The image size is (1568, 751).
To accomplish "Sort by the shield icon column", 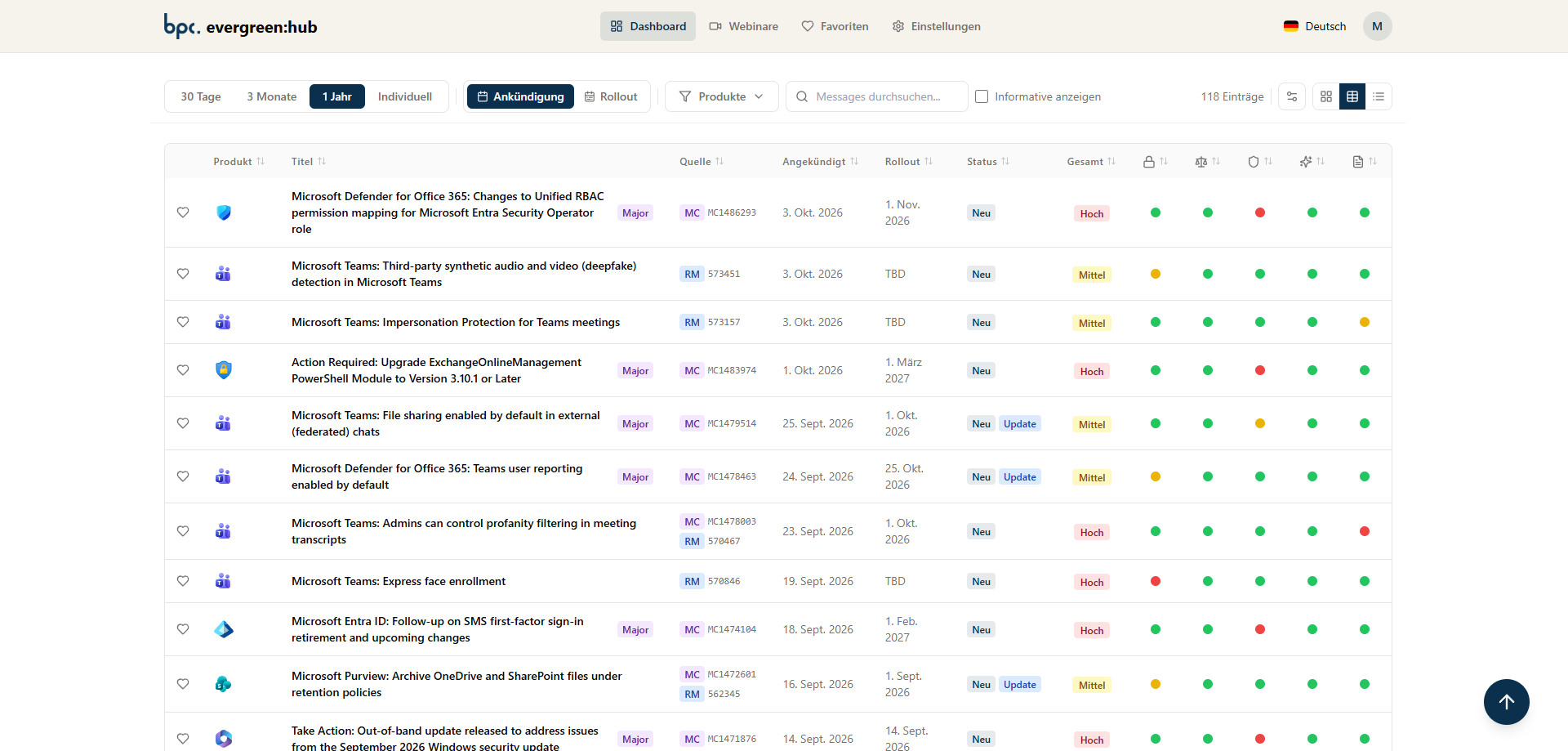I will point(1260,162).
